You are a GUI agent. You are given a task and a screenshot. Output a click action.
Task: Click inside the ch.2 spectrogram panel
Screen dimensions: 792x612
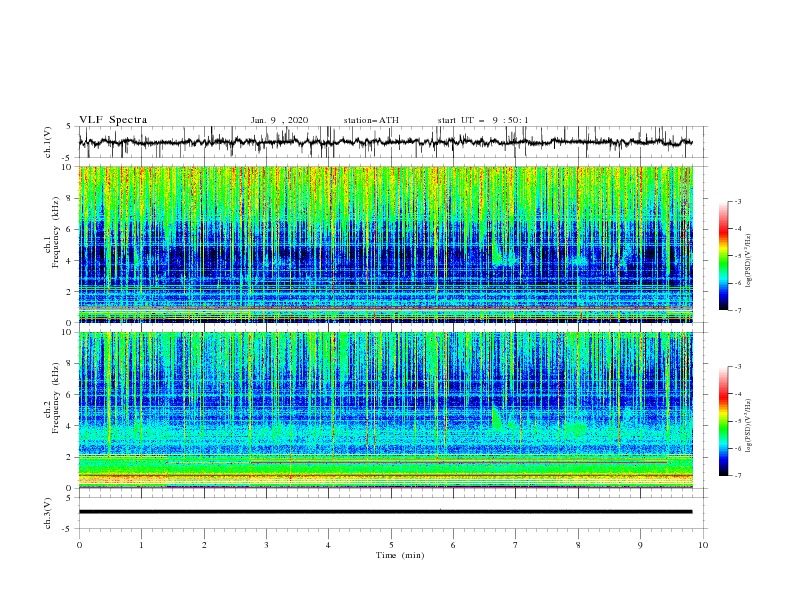click(x=385, y=410)
